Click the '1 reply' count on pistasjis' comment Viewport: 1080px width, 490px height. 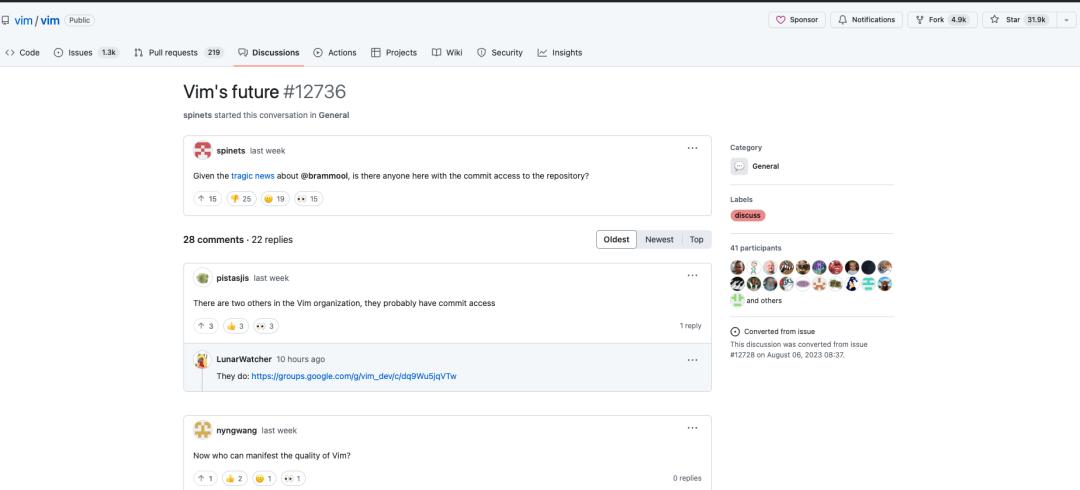(x=690, y=325)
